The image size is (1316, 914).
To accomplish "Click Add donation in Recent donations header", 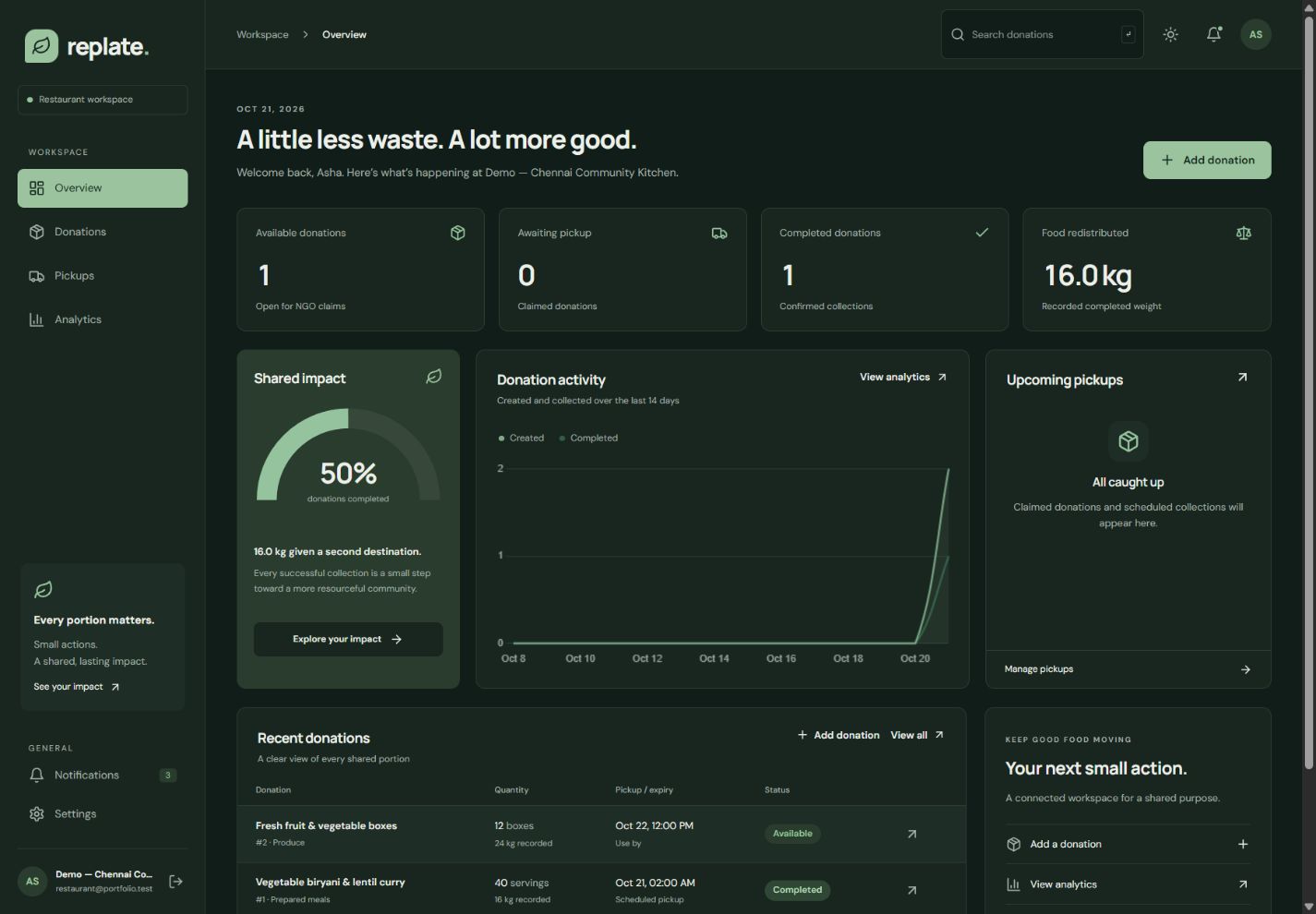I will (x=839, y=735).
